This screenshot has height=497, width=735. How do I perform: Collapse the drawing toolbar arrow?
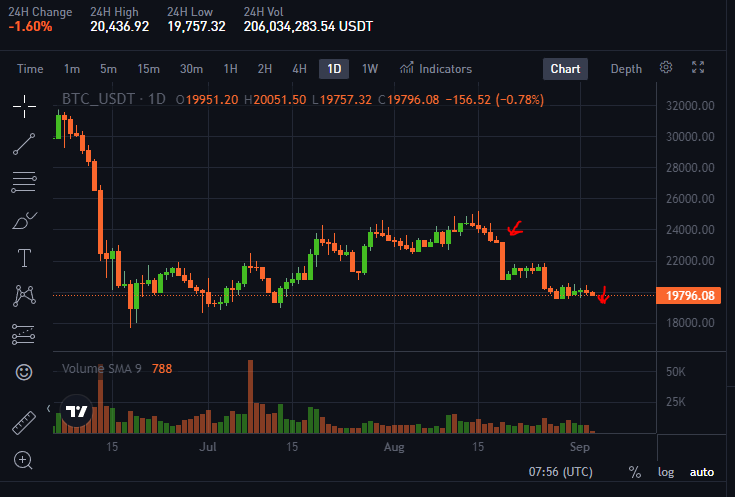point(49,409)
